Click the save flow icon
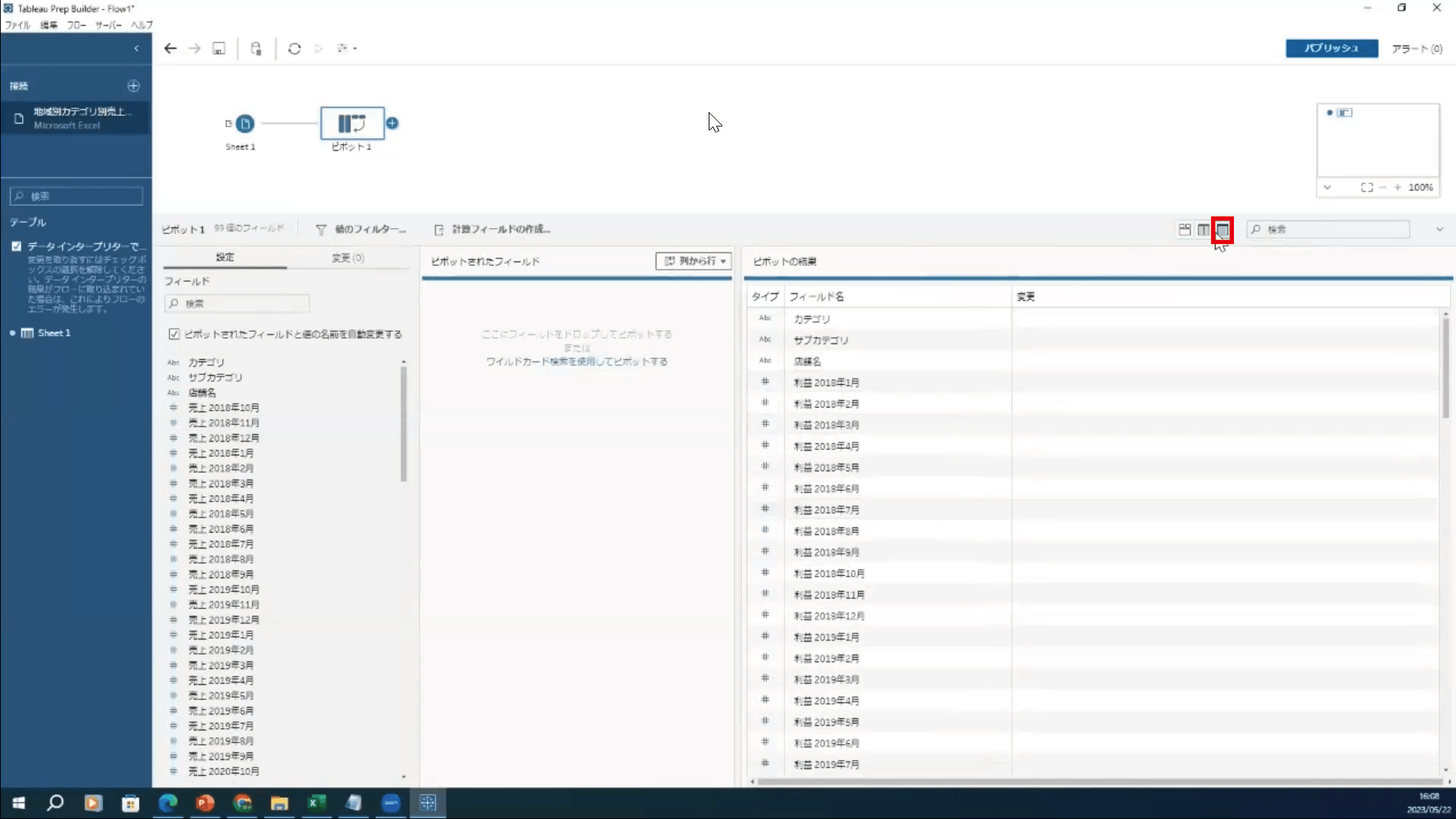The width and height of the screenshot is (1456, 819). 219,48
